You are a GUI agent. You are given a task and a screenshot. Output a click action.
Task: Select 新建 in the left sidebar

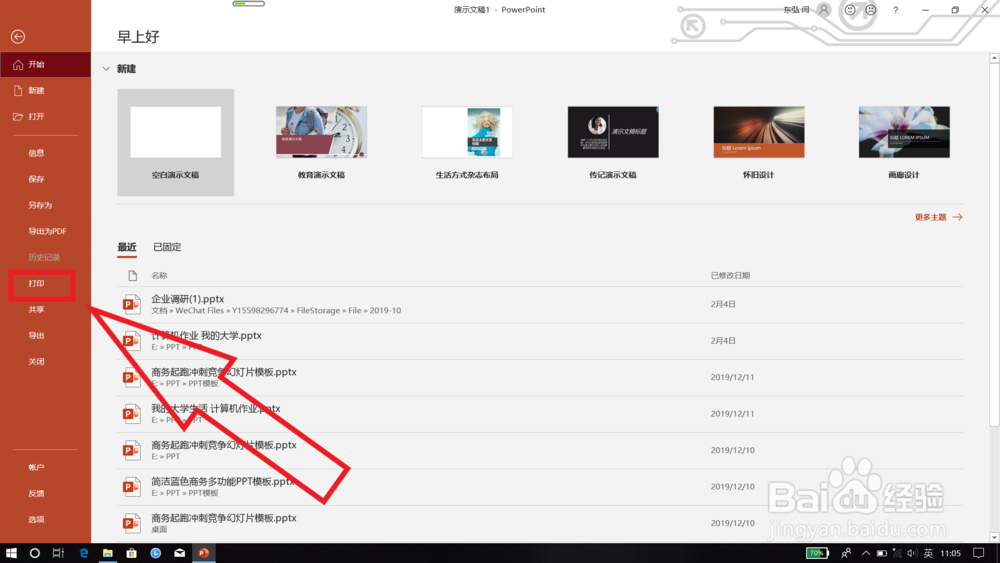point(45,91)
